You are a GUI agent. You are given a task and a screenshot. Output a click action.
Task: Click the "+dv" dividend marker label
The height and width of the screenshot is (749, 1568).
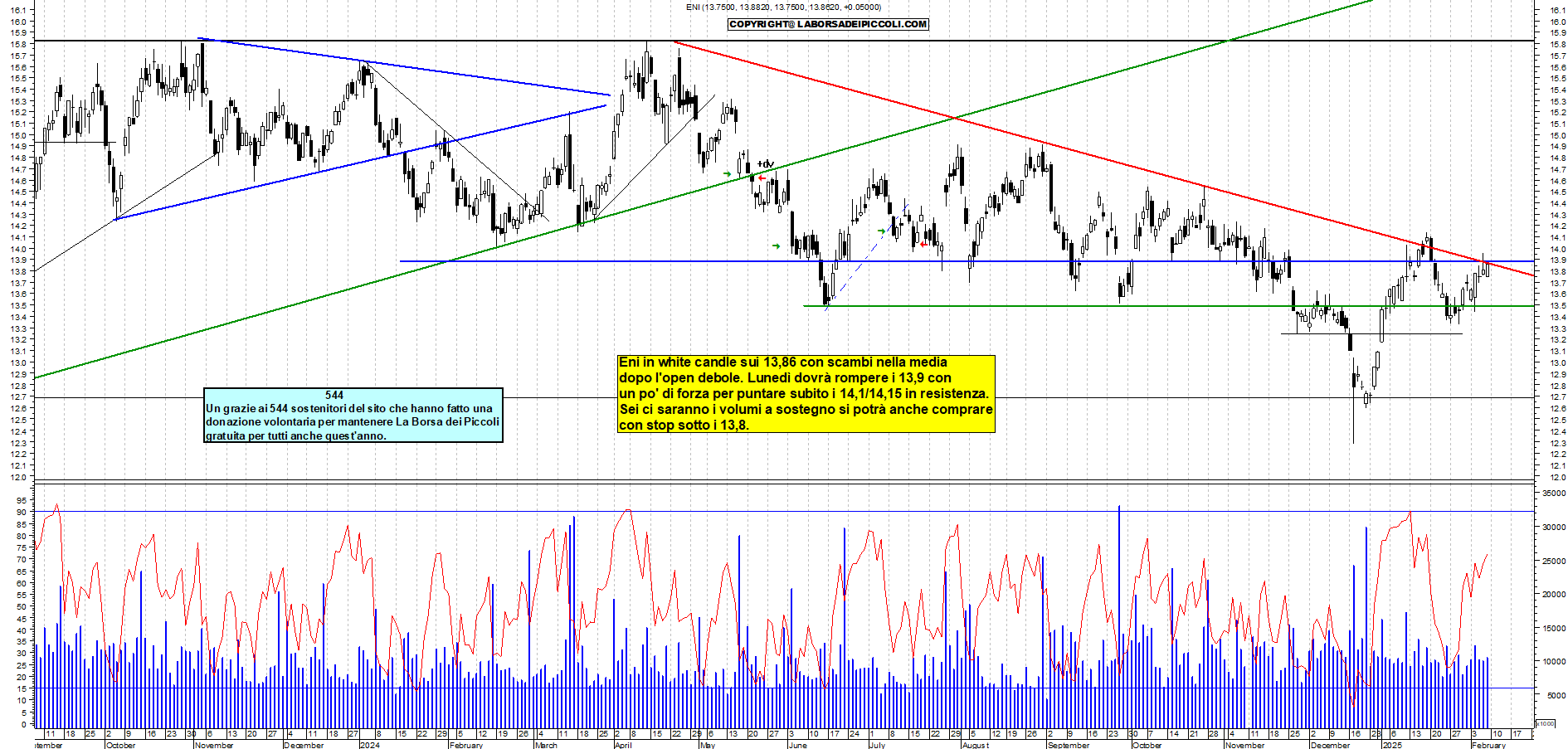coord(765,163)
